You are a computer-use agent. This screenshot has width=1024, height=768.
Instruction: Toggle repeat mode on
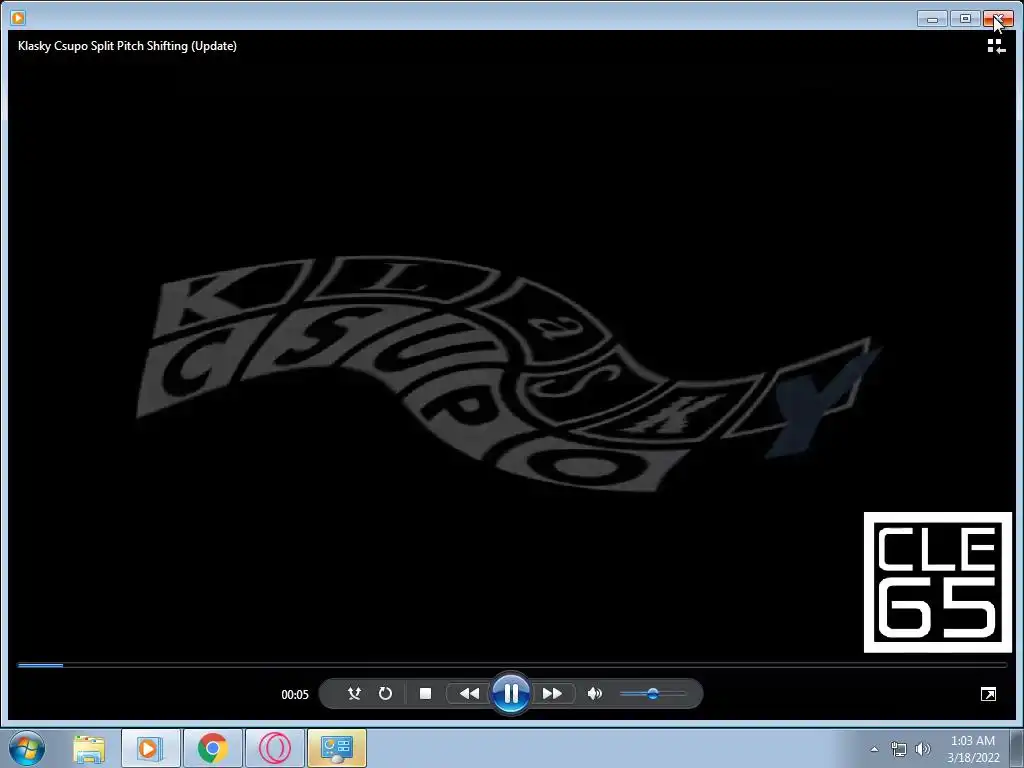coord(385,694)
